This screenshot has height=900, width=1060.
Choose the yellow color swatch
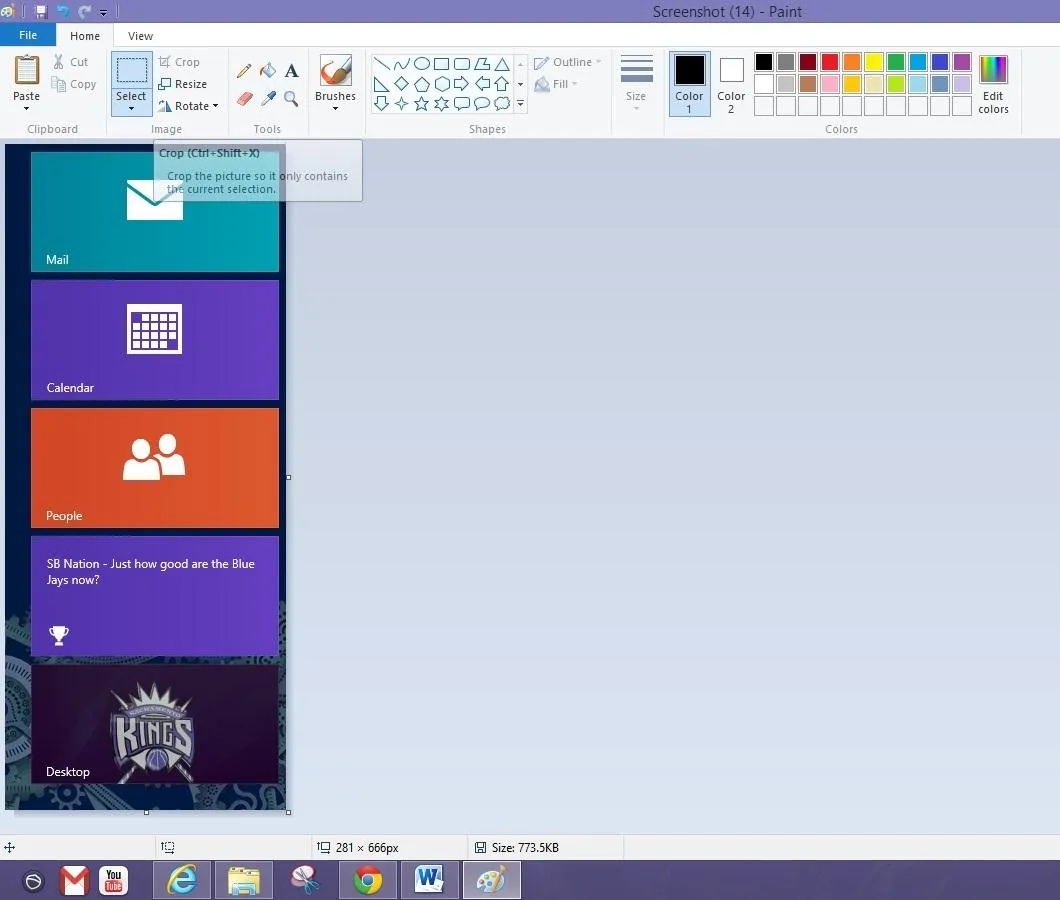874,62
